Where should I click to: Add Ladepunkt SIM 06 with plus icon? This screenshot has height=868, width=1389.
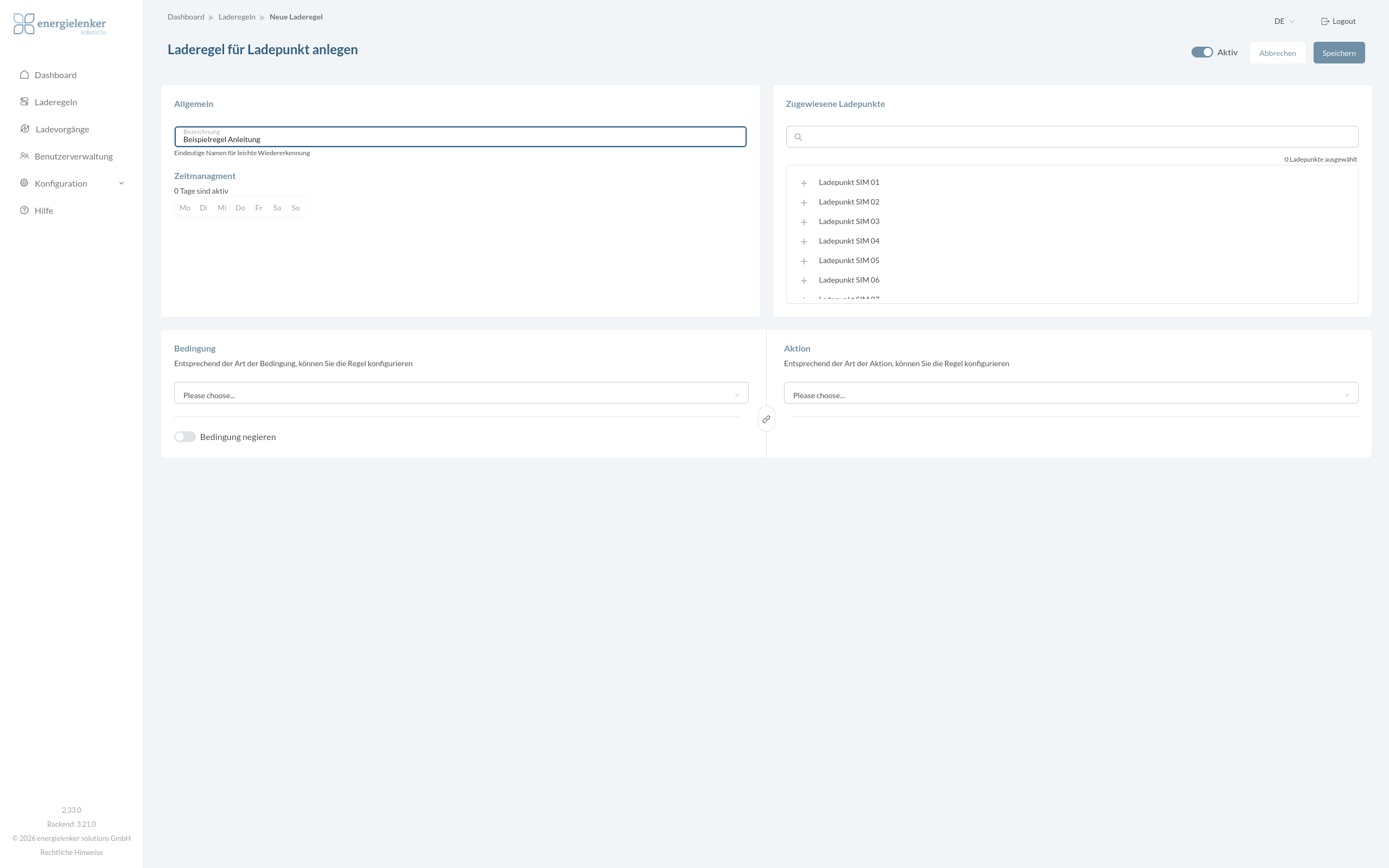(804, 280)
